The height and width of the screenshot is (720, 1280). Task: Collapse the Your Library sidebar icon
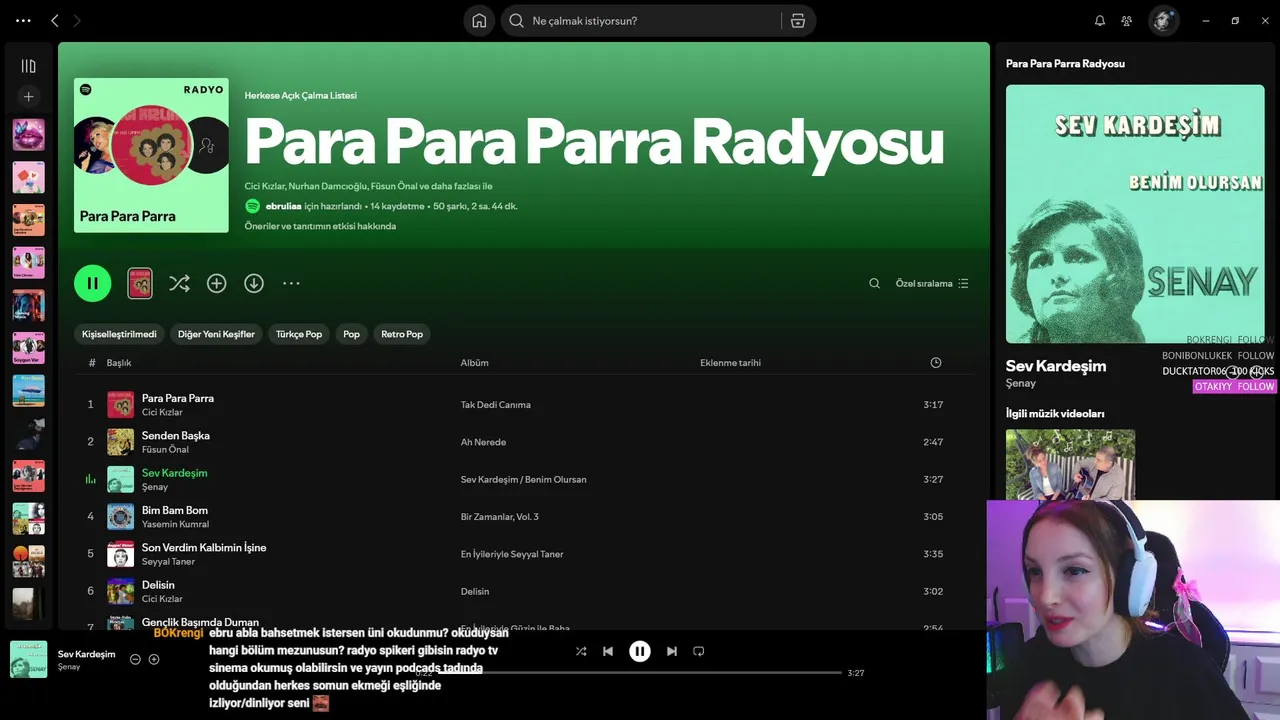[28, 66]
